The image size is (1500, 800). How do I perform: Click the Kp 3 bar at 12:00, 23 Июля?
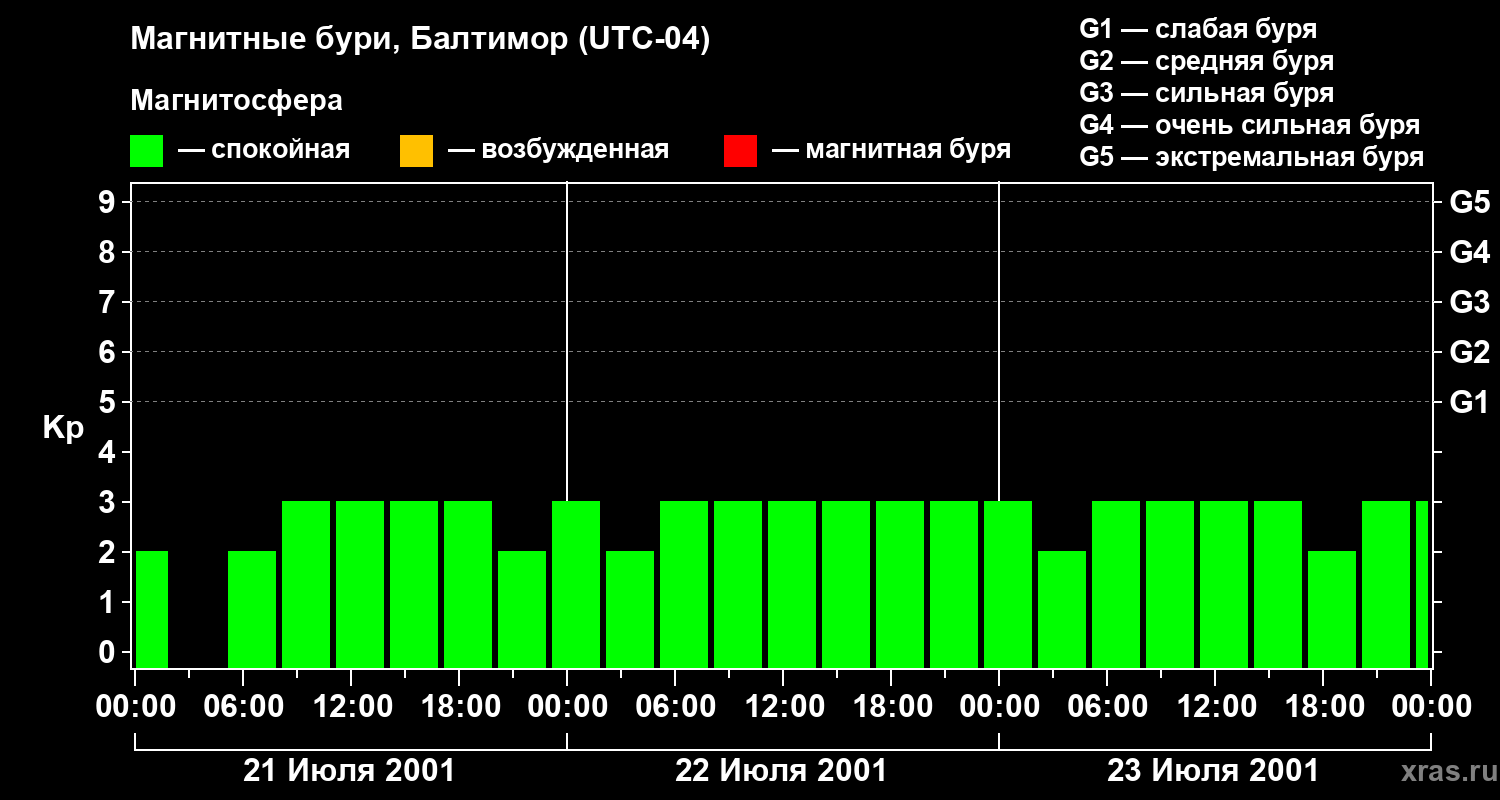point(1224,584)
